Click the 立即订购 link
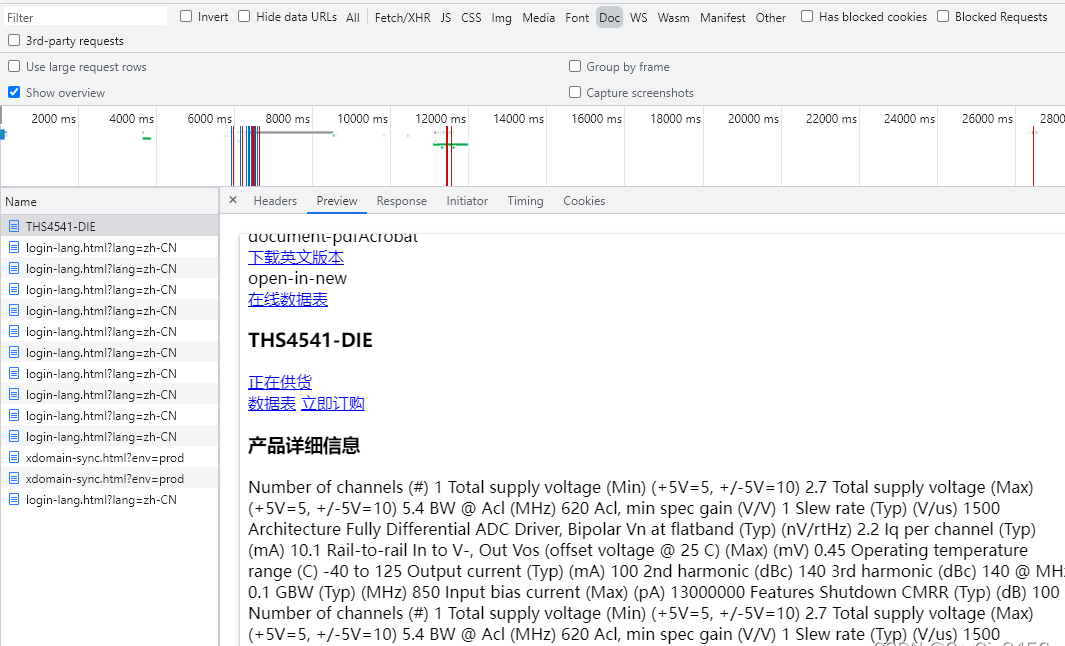 coord(333,403)
